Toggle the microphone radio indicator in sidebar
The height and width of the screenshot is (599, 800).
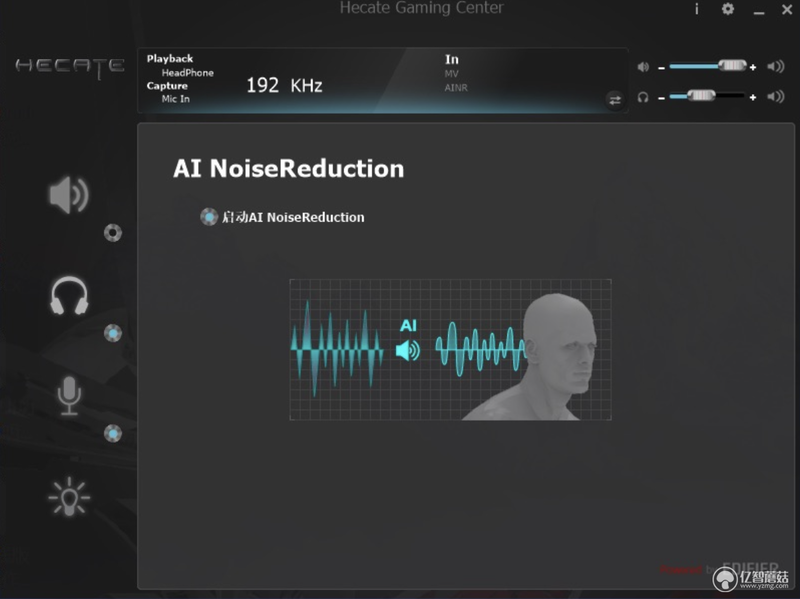coord(113,434)
